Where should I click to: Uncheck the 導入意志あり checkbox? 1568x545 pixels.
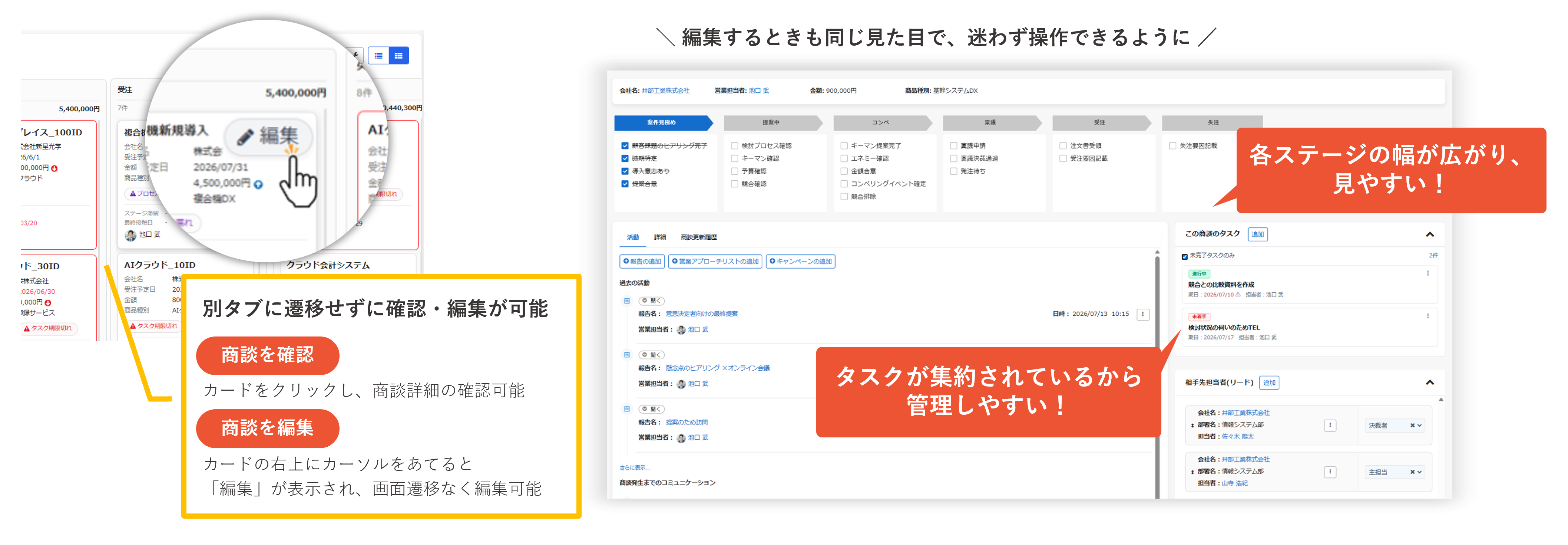click(625, 171)
